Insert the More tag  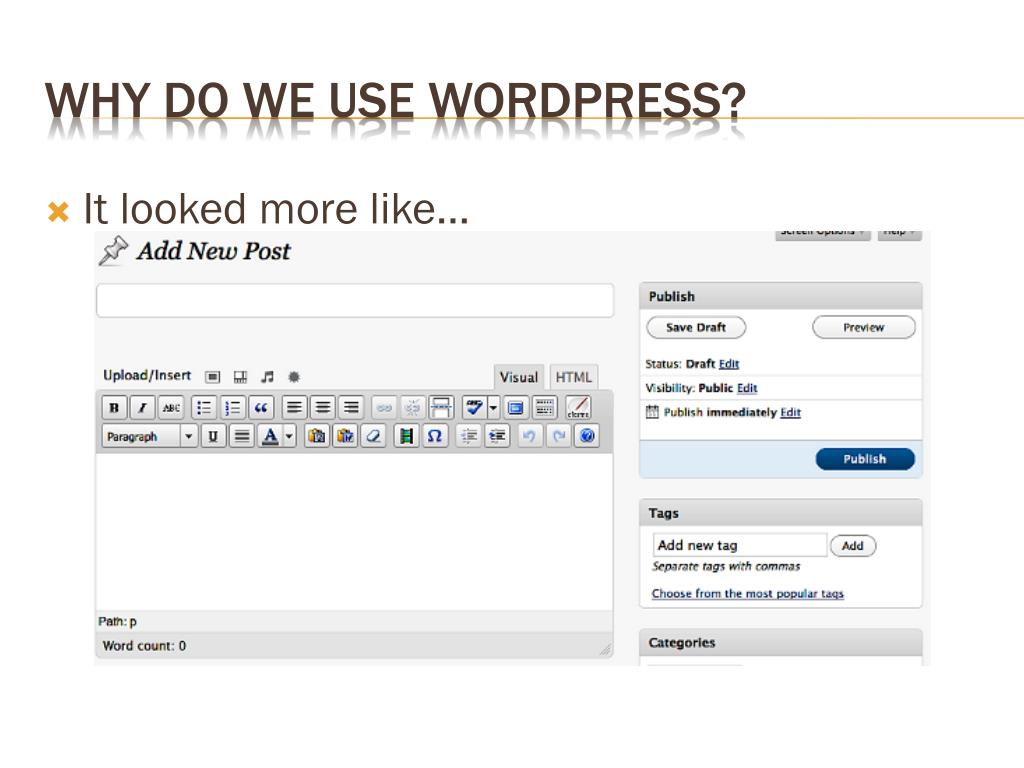(x=441, y=408)
